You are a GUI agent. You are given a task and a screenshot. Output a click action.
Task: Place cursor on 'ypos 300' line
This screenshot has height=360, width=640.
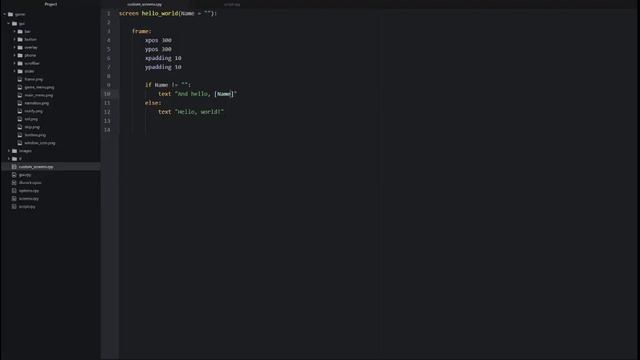pyautogui.click(x=158, y=49)
